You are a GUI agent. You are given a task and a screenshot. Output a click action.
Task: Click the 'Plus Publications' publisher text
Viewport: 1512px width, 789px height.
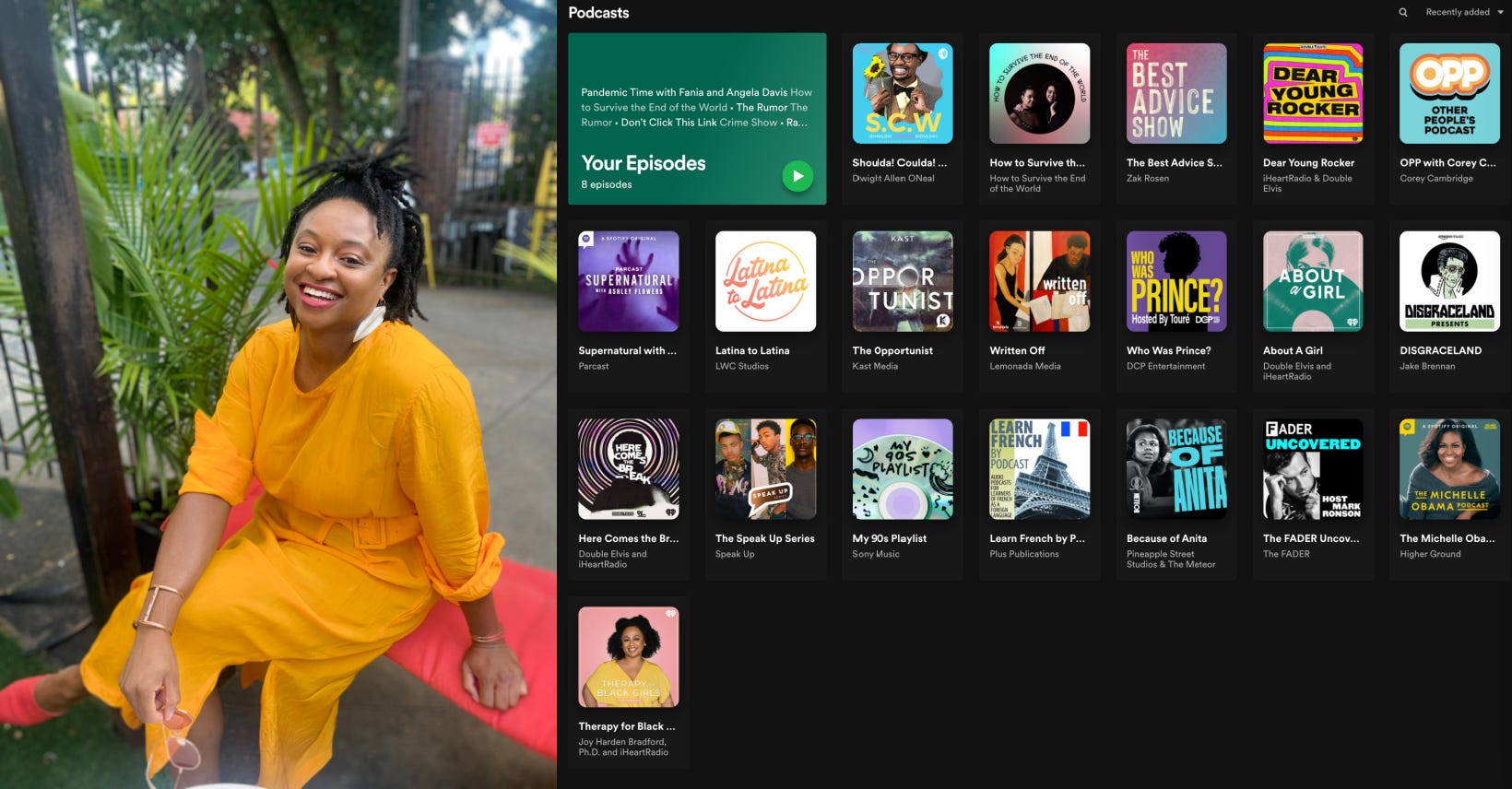point(1024,555)
